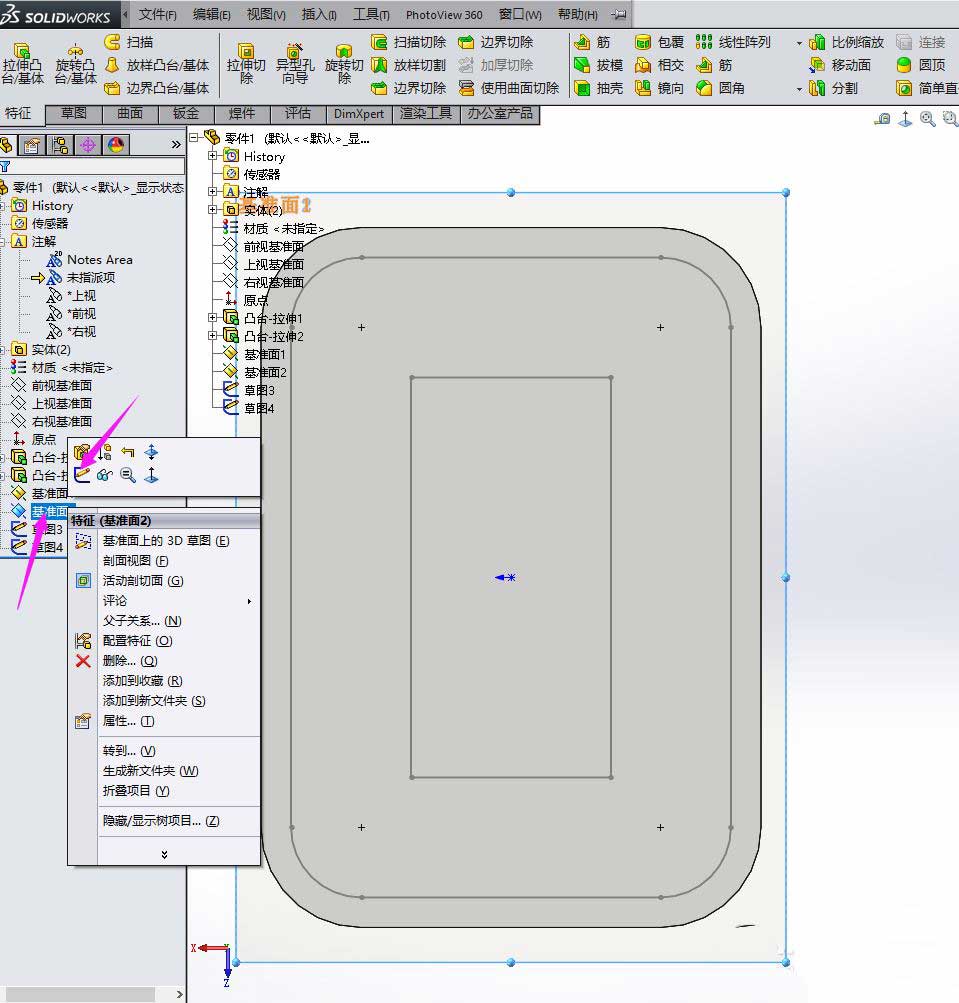This screenshot has width=959, height=1003.
Task: Switch to the 渲染工具 tab
Action: pos(426,114)
